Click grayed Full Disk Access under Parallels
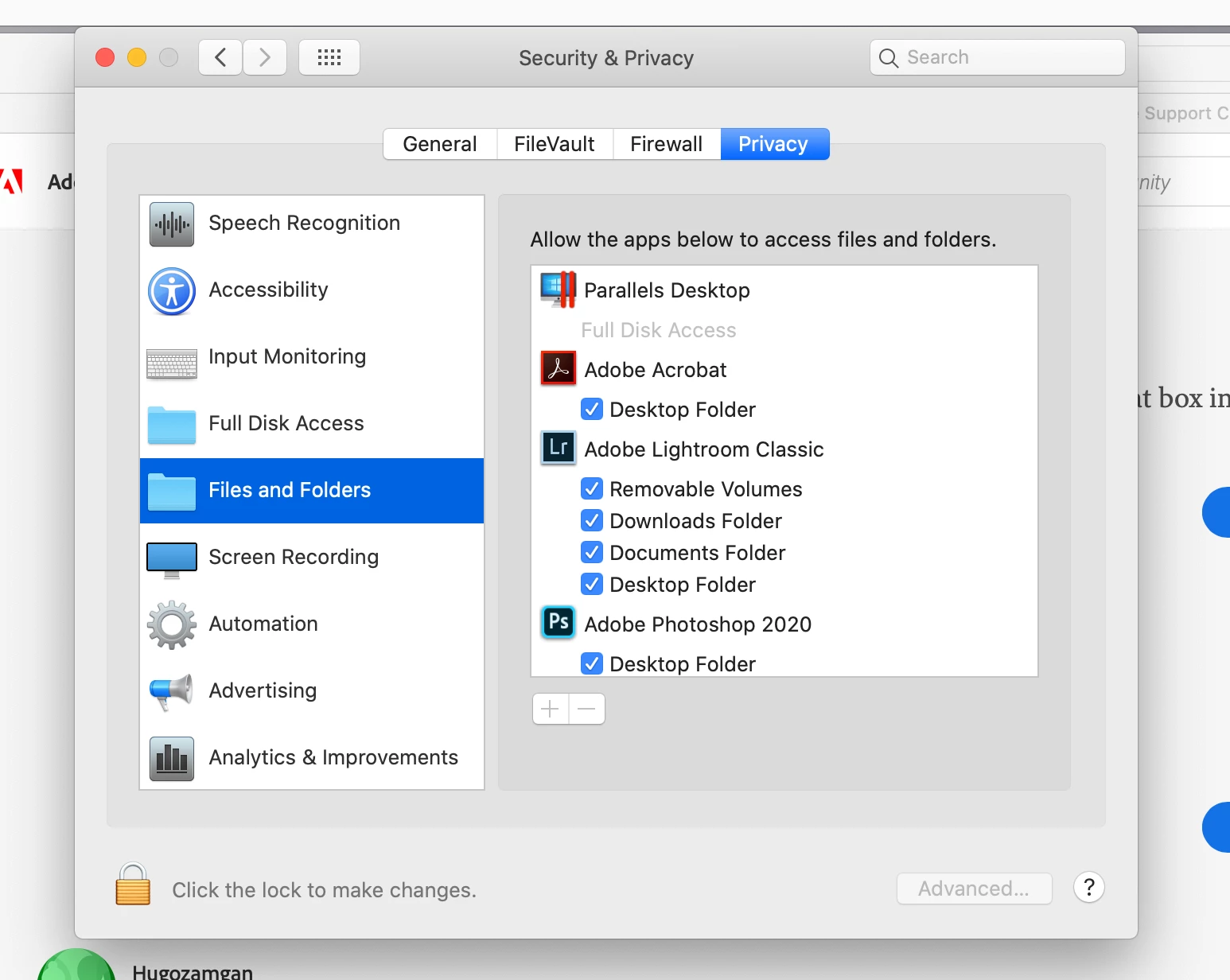 coord(659,330)
